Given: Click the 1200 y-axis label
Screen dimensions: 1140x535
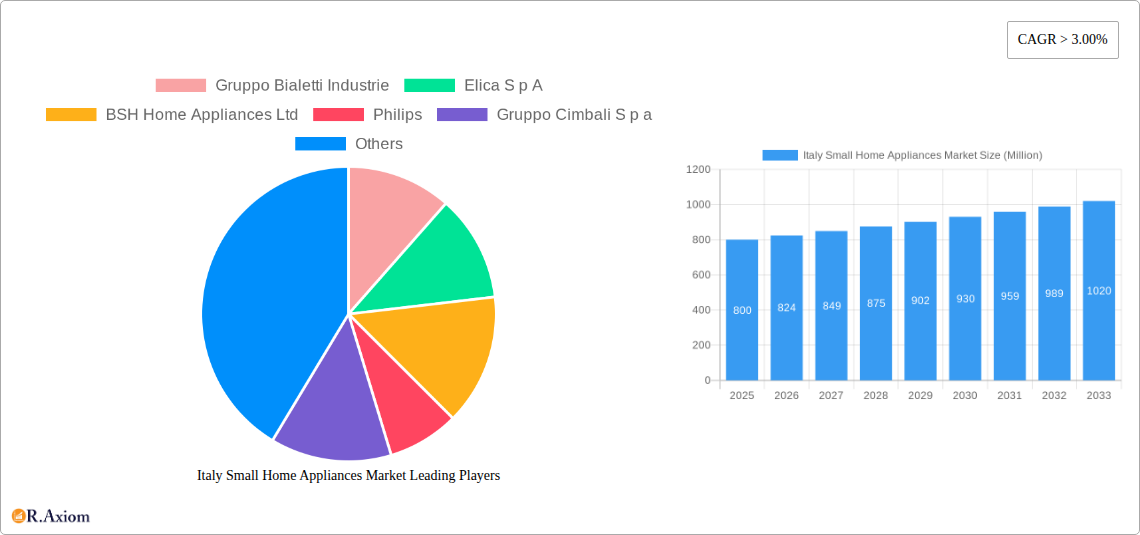Looking at the screenshot, I should (698, 169).
